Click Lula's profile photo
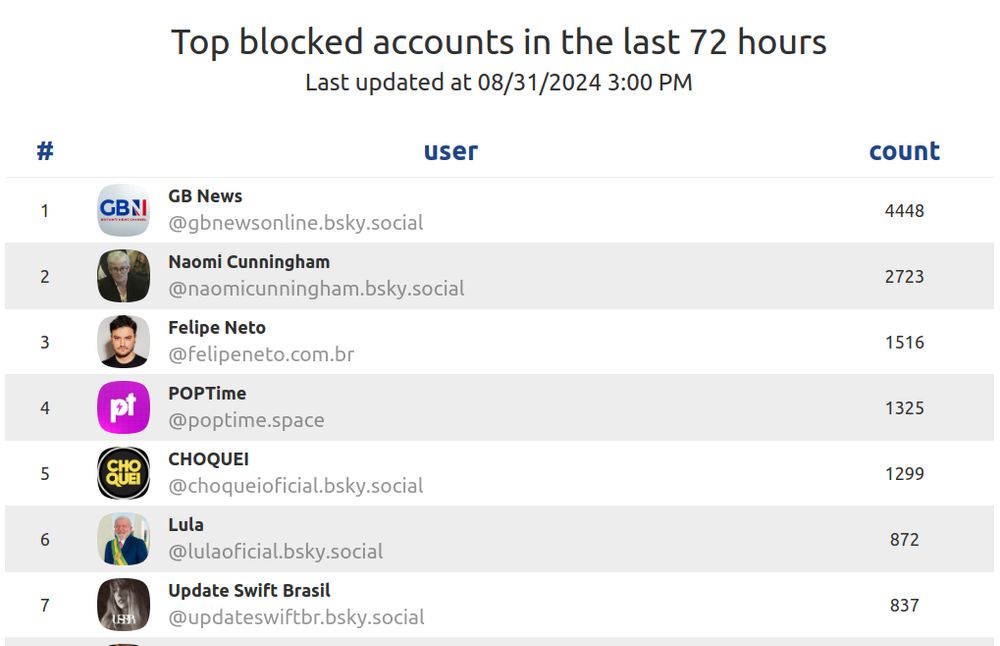The image size is (1000, 646). (124, 539)
